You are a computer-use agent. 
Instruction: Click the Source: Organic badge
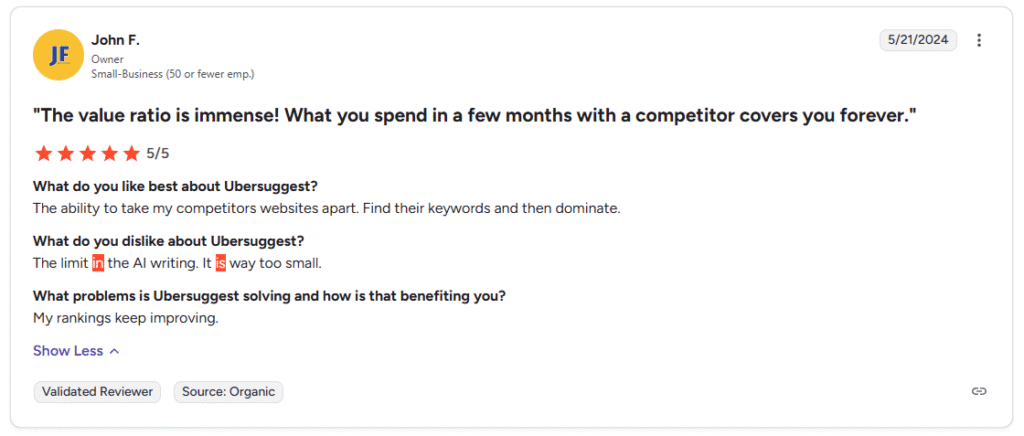coord(228,392)
